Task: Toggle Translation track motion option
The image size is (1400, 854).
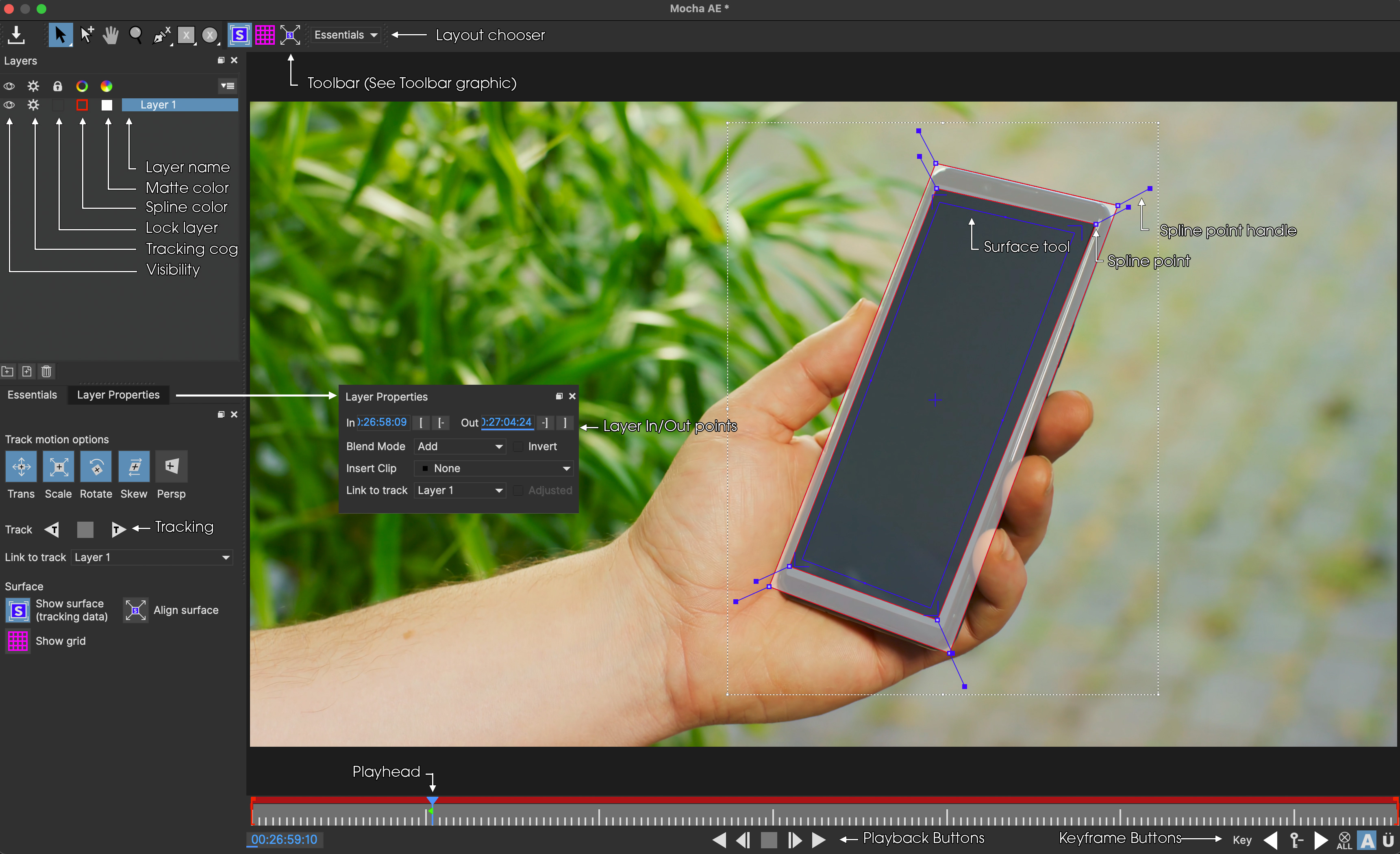Action: (x=21, y=467)
